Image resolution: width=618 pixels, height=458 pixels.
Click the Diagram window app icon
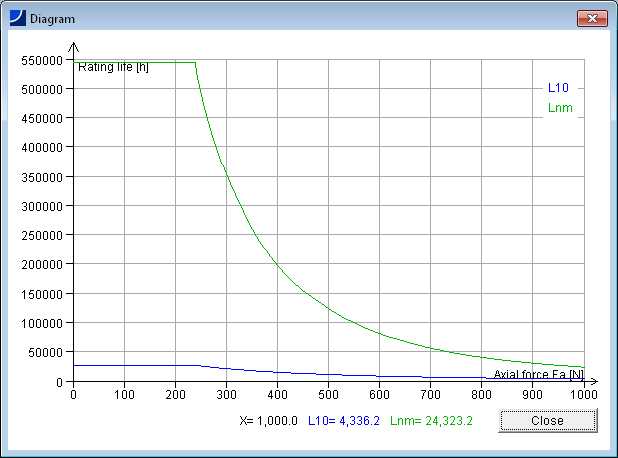click(x=18, y=19)
